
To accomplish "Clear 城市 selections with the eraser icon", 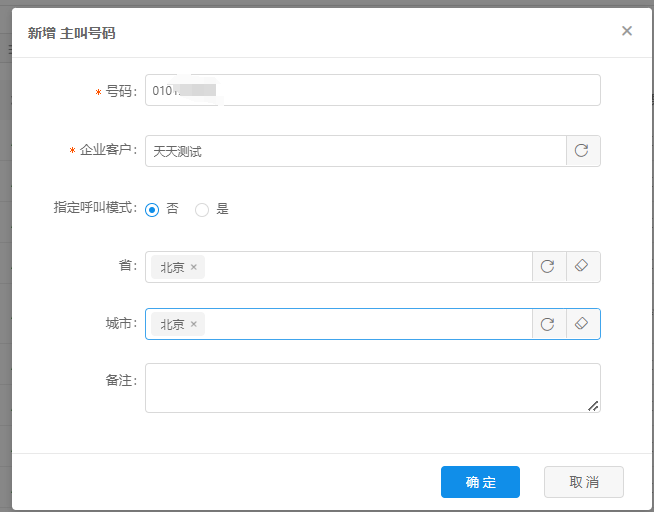I will (x=583, y=324).
